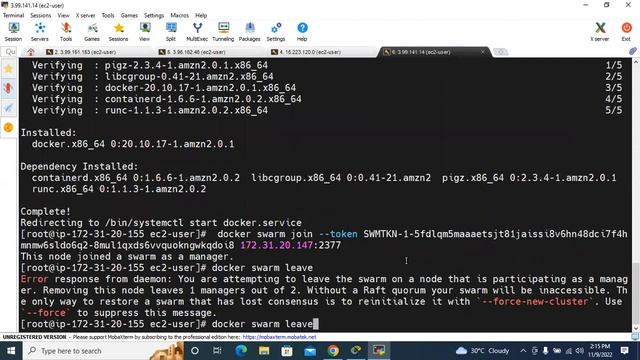Viewport: 640px width, 360px height.
Task: Open the Sessions menu
Action: (x=41, y=15)
